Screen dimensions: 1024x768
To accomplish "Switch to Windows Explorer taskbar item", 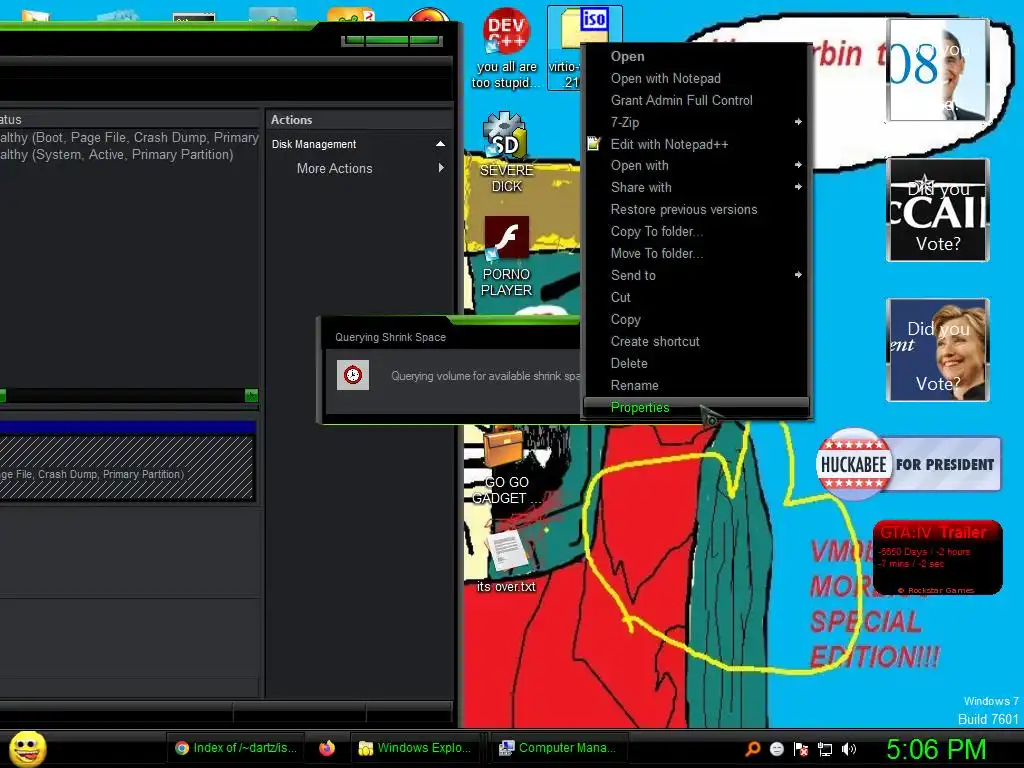I will point(415,748).
